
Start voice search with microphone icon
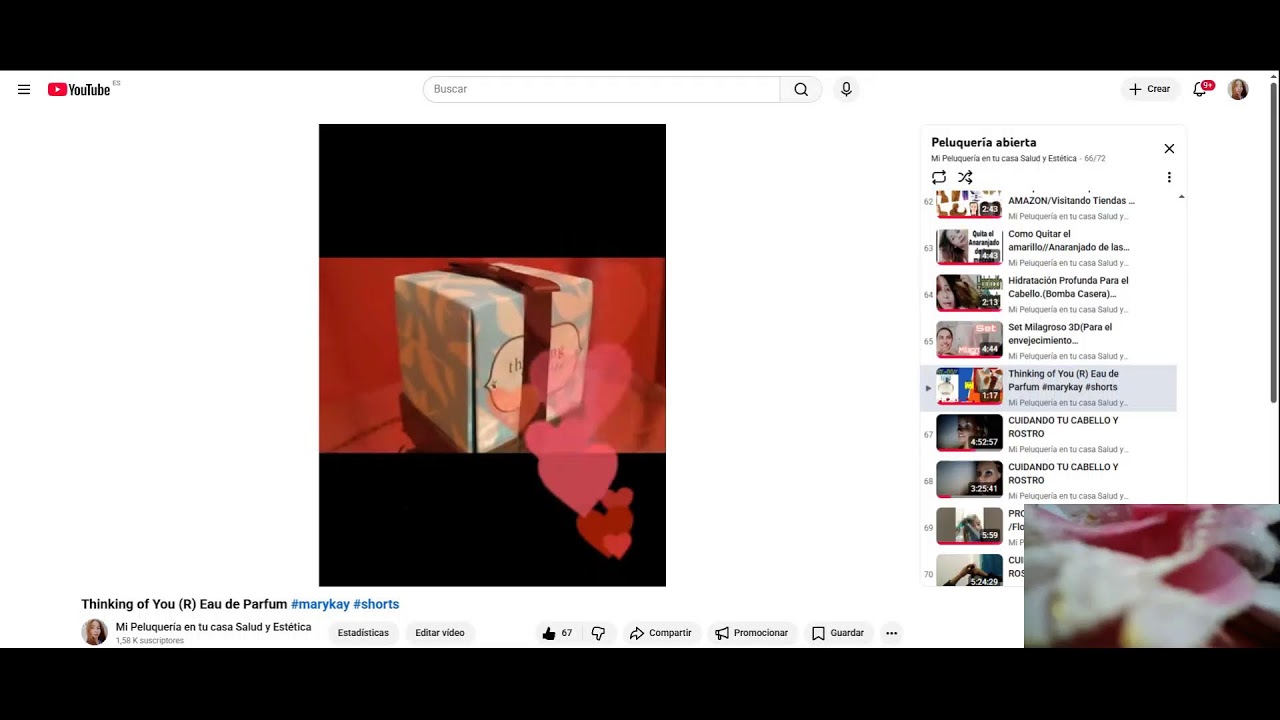tap(846, 89)
